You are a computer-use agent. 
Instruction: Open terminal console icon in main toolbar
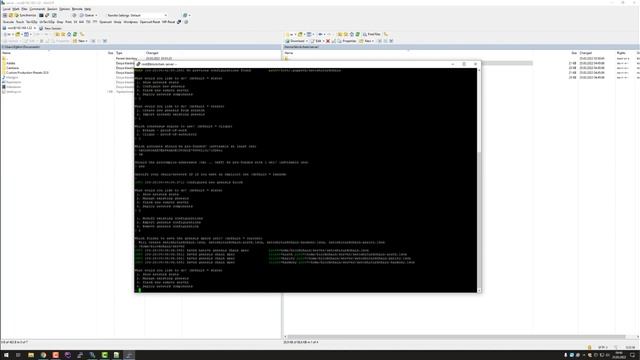click(41, 15)
